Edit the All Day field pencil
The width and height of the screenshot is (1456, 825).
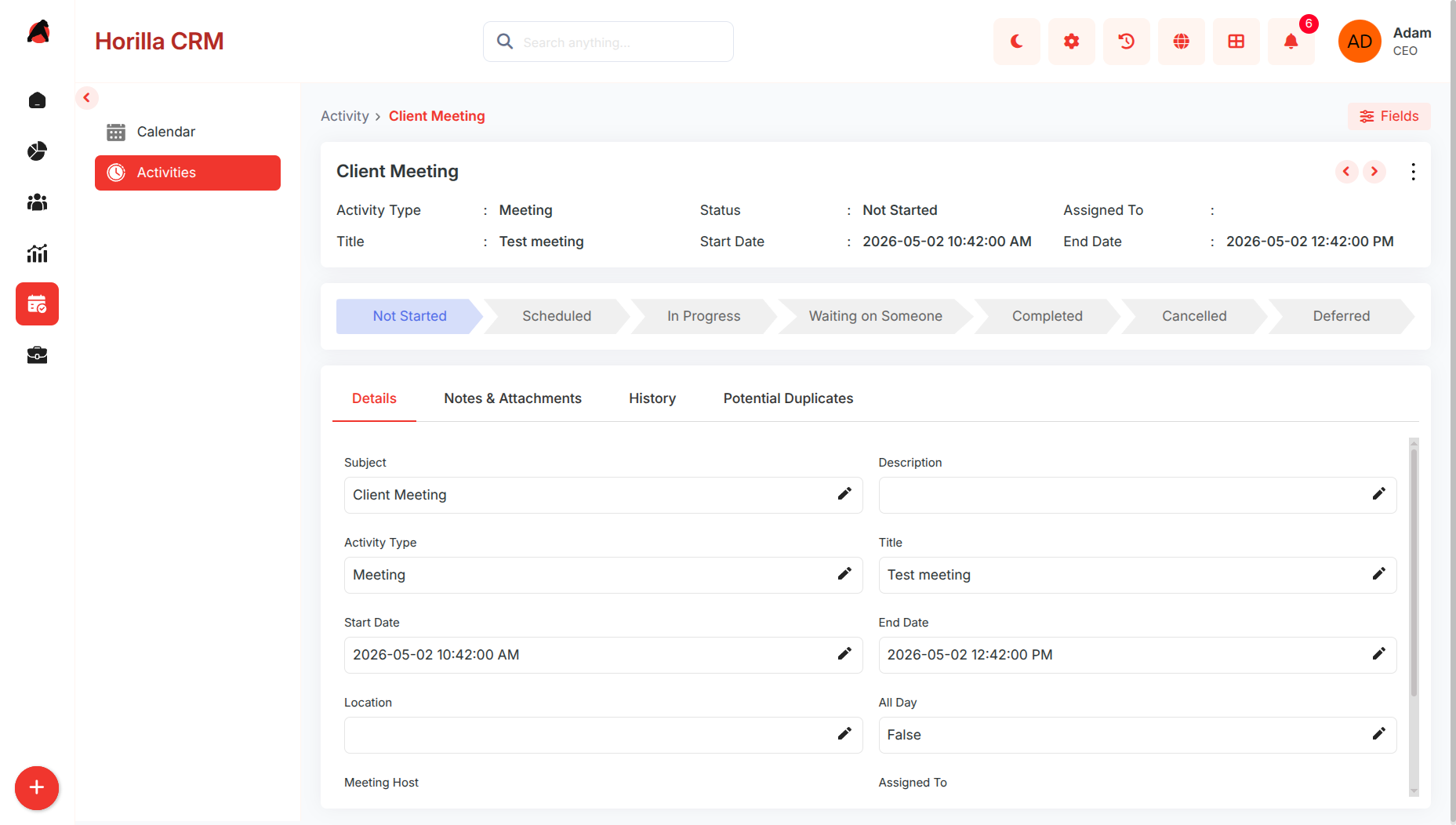[1378, 734]
